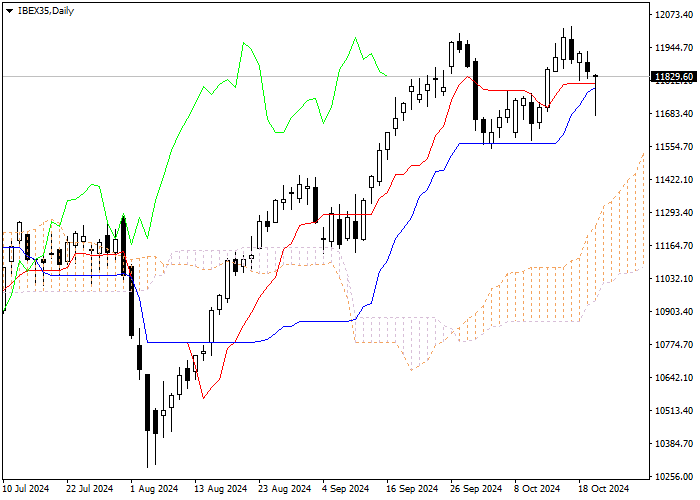
Task: Click the 10774.70 price axis label
Action: coord(674,345)
